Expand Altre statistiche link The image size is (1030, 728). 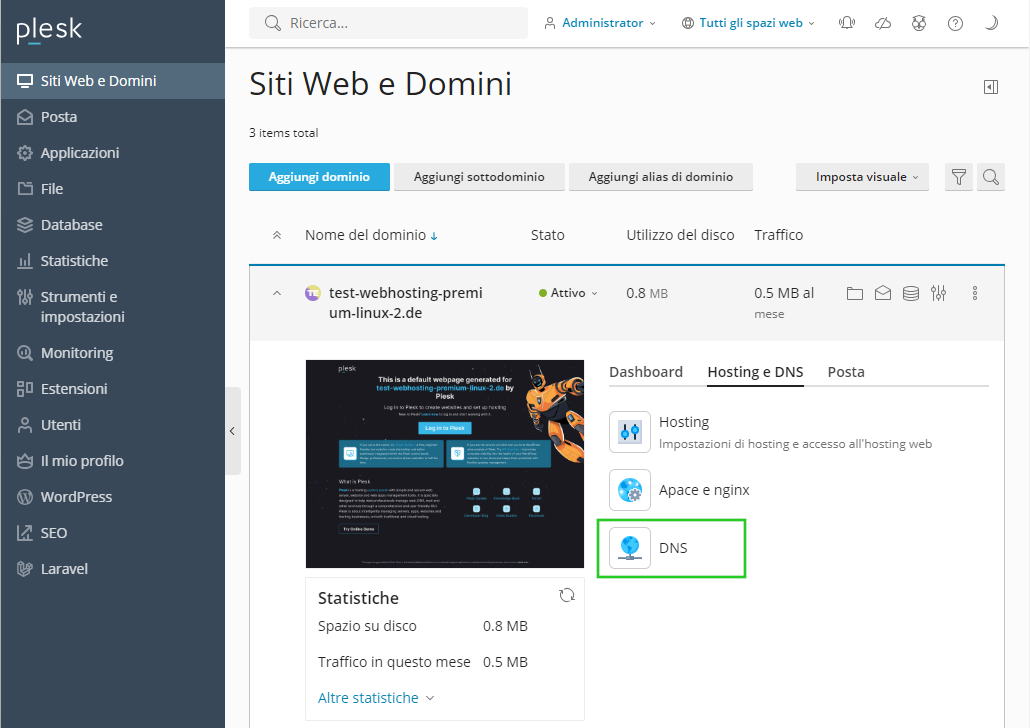[376, 698]
